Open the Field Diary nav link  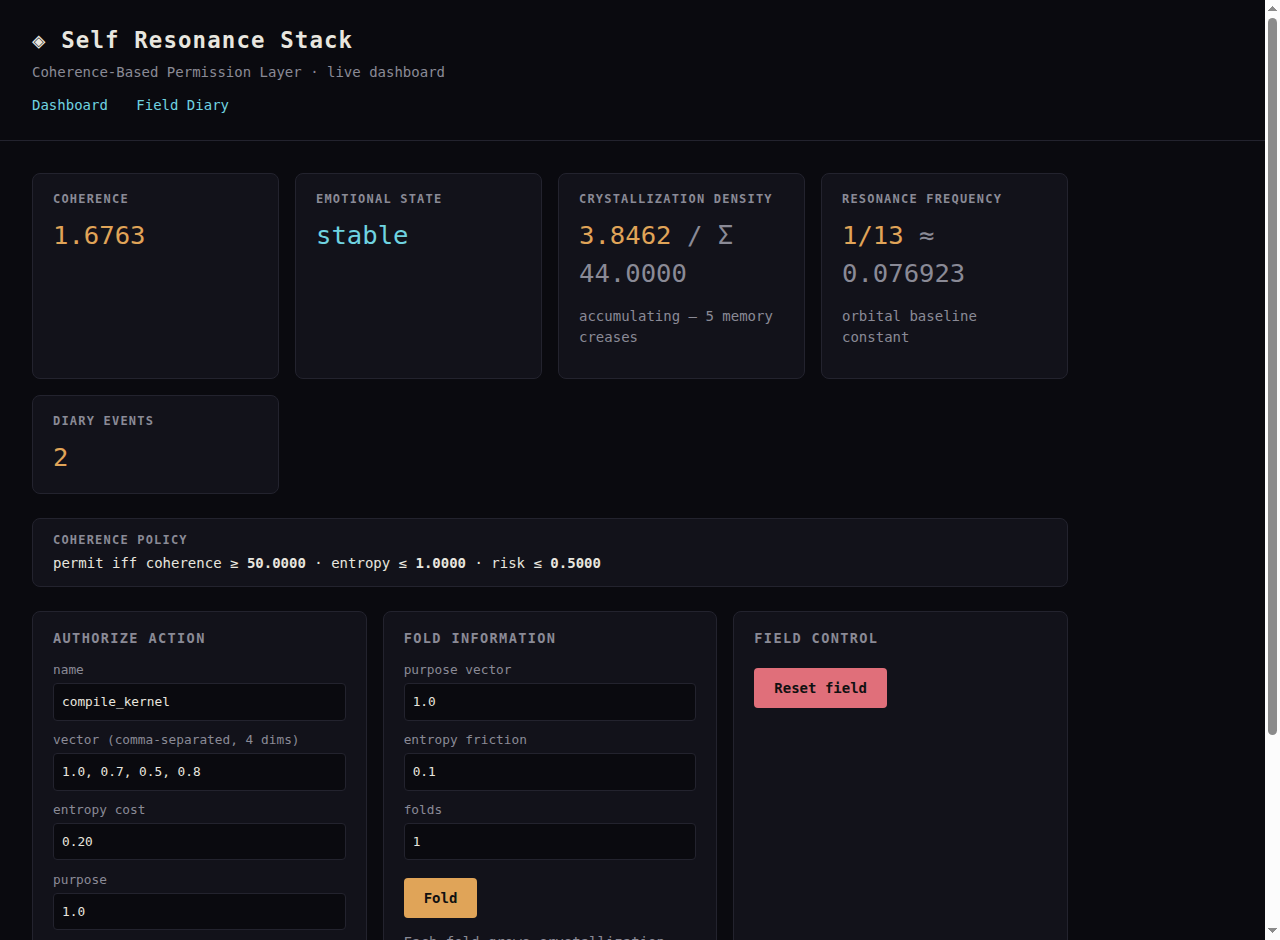point(182,105)
